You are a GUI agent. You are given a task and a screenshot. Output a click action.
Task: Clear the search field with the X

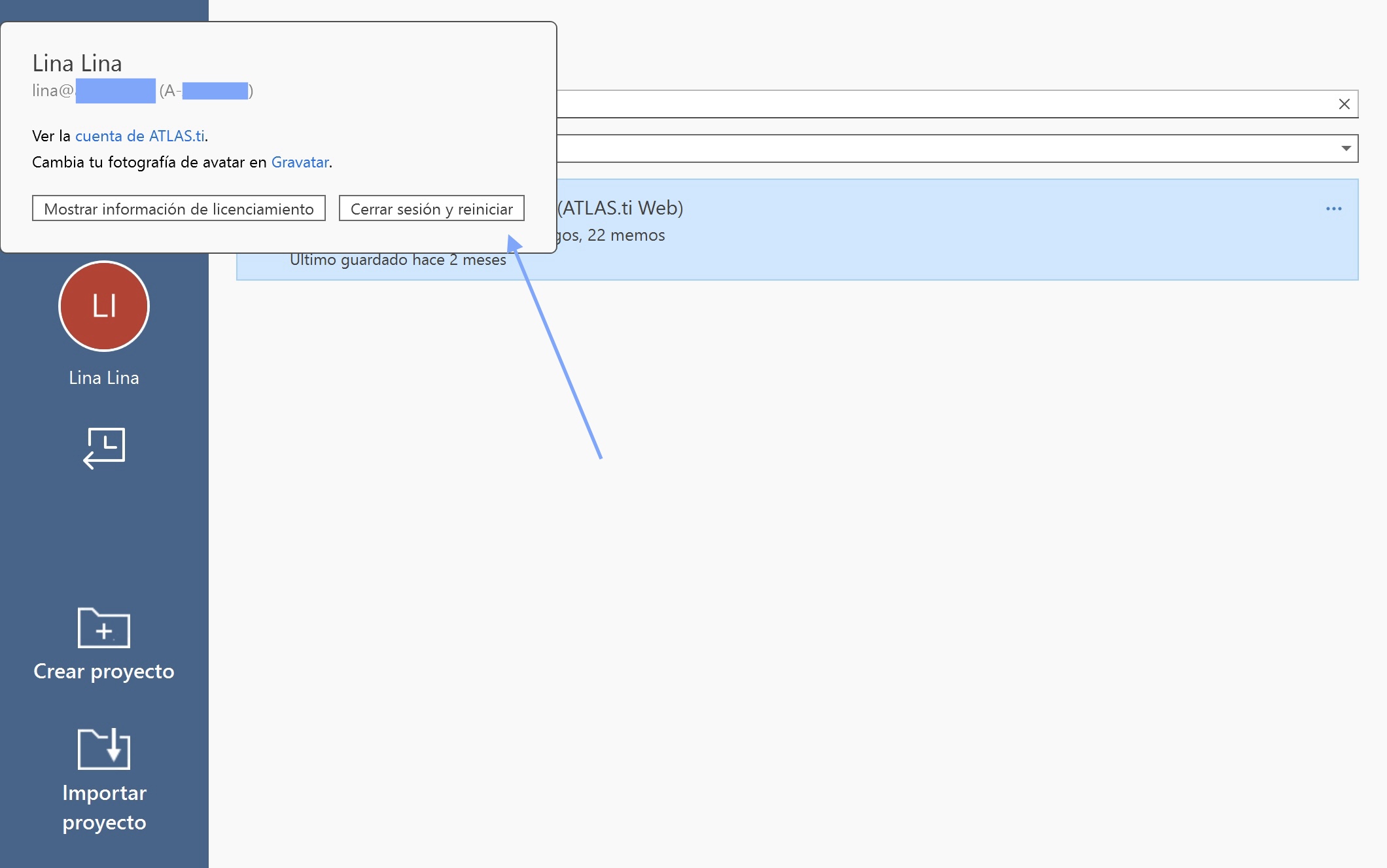click(1344, 104)
